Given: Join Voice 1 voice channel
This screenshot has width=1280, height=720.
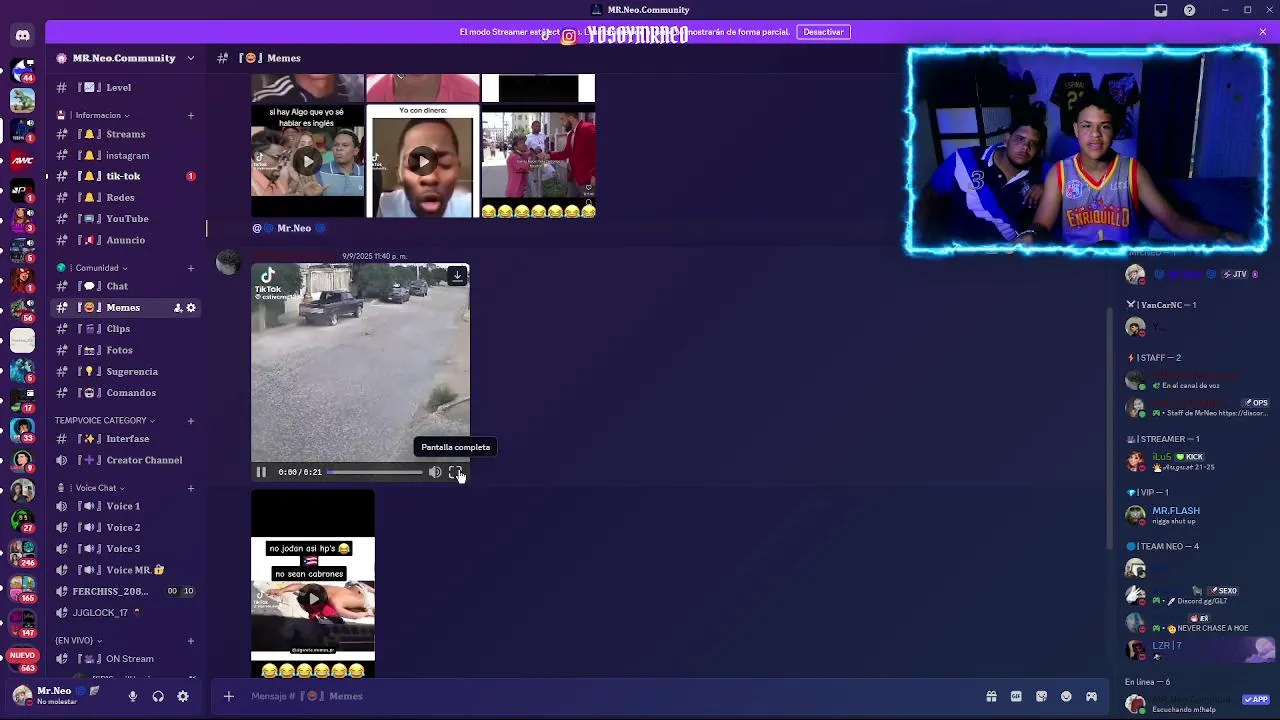Looking at the screenshot, I should pyautogui.click(x=126, y=506).
